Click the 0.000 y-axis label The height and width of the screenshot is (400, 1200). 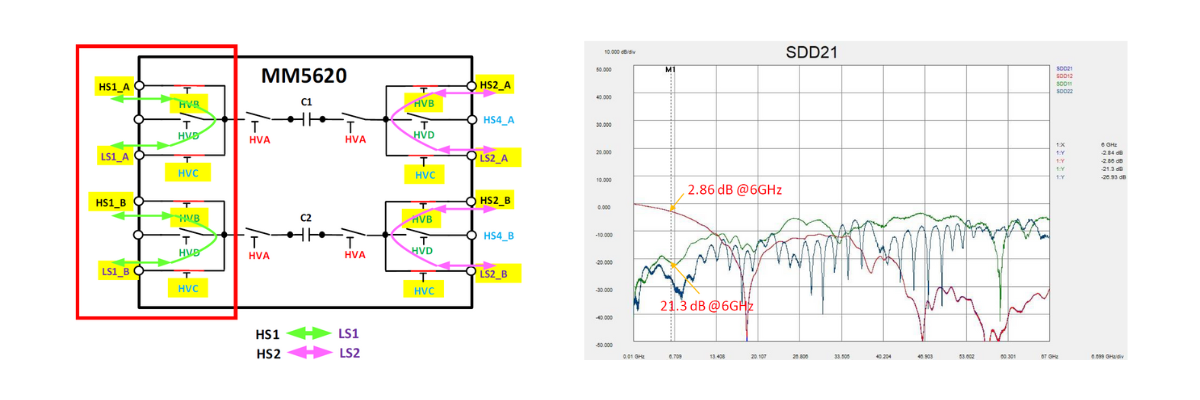point(604,207)
